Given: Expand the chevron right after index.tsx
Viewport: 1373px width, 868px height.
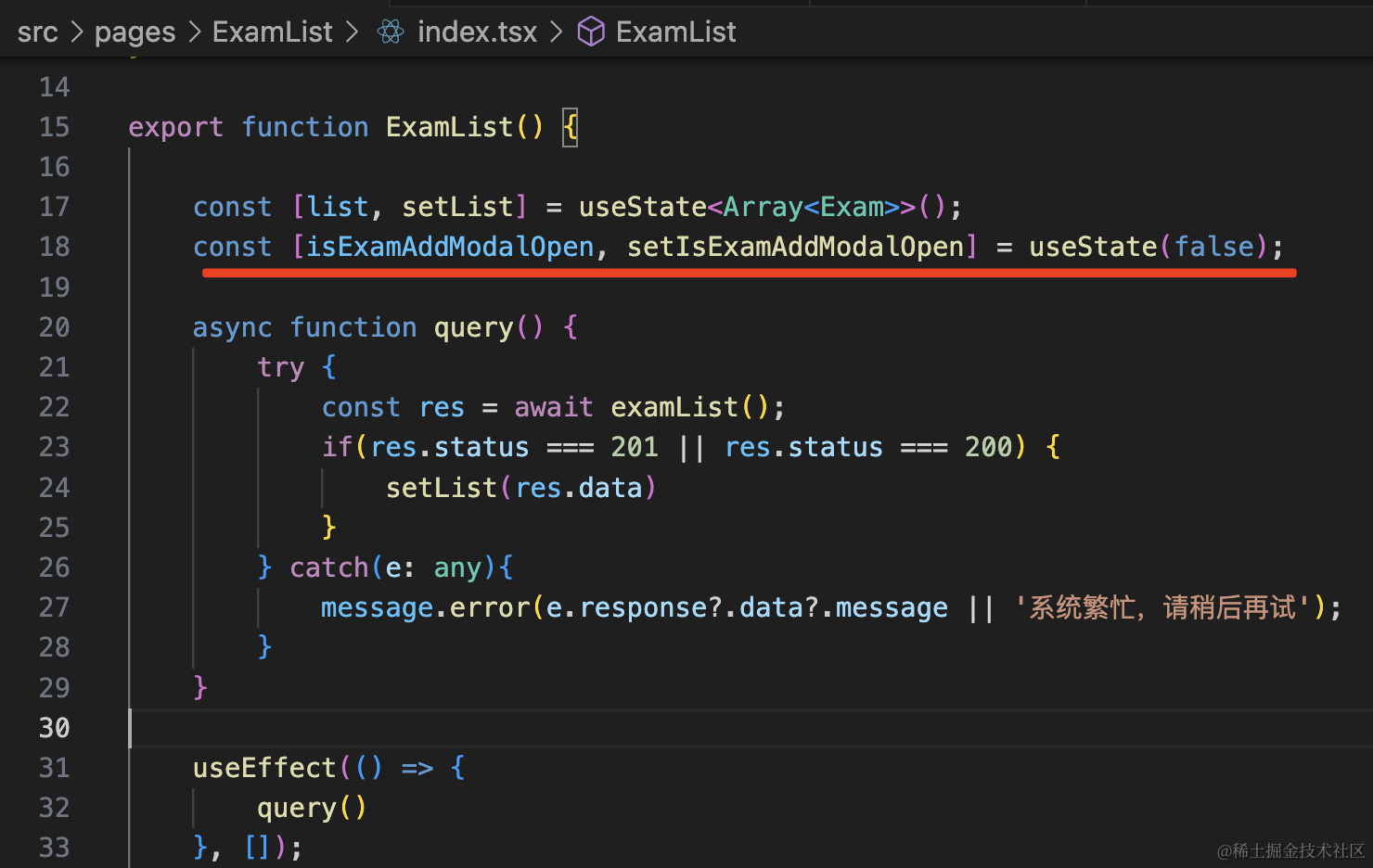Looking at the screenshot, I should [557, 32].
